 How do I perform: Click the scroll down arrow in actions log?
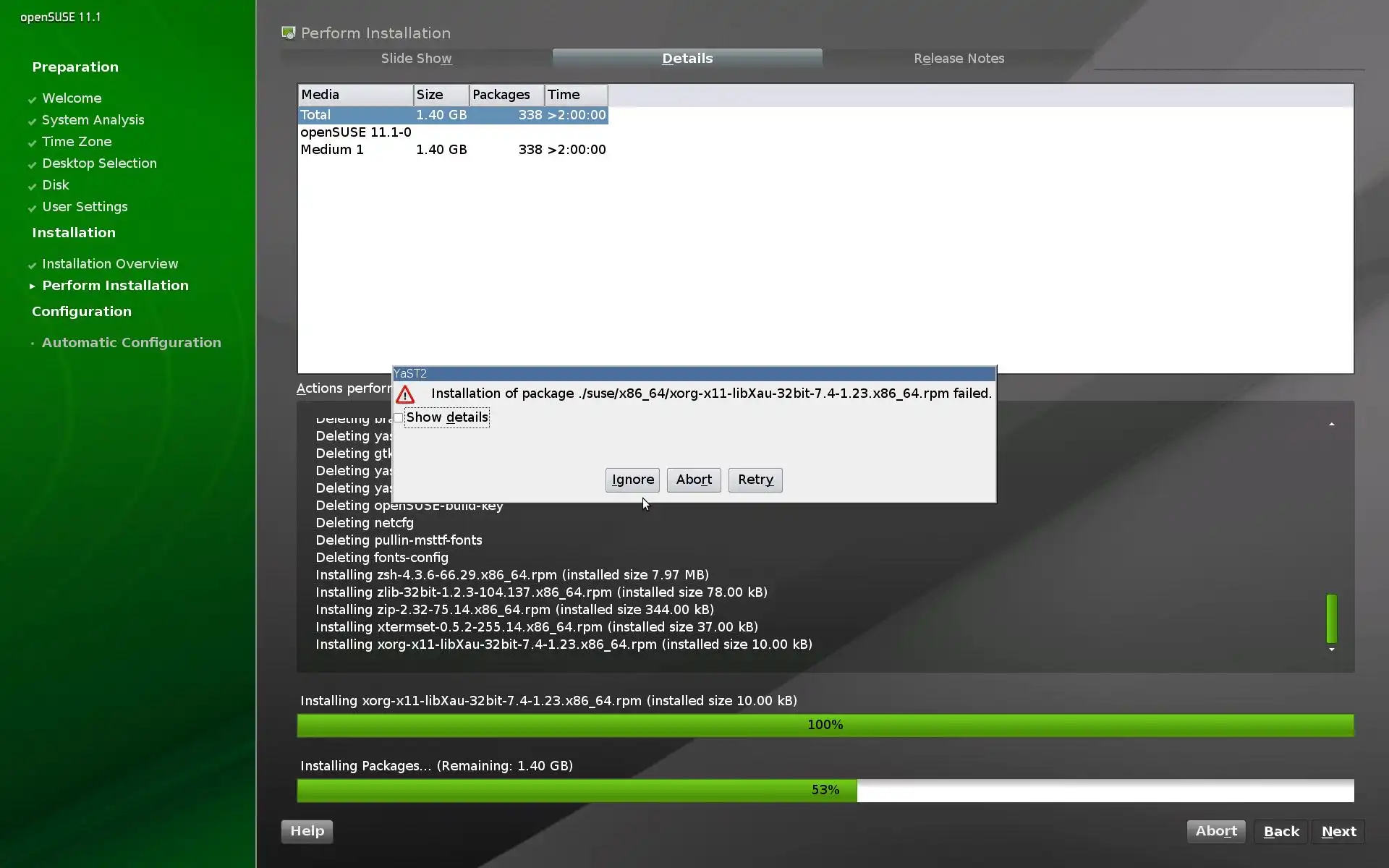point(1331,650)
